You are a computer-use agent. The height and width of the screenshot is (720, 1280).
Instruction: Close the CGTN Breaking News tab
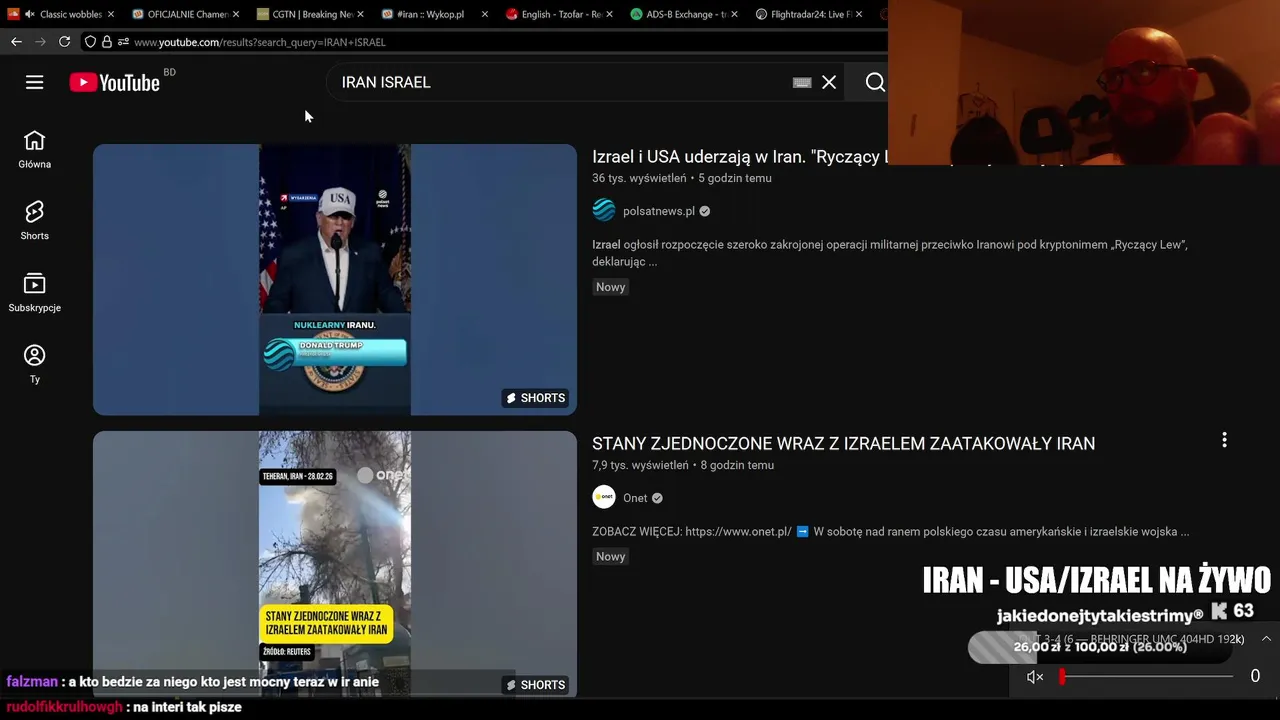coord(360,14)
